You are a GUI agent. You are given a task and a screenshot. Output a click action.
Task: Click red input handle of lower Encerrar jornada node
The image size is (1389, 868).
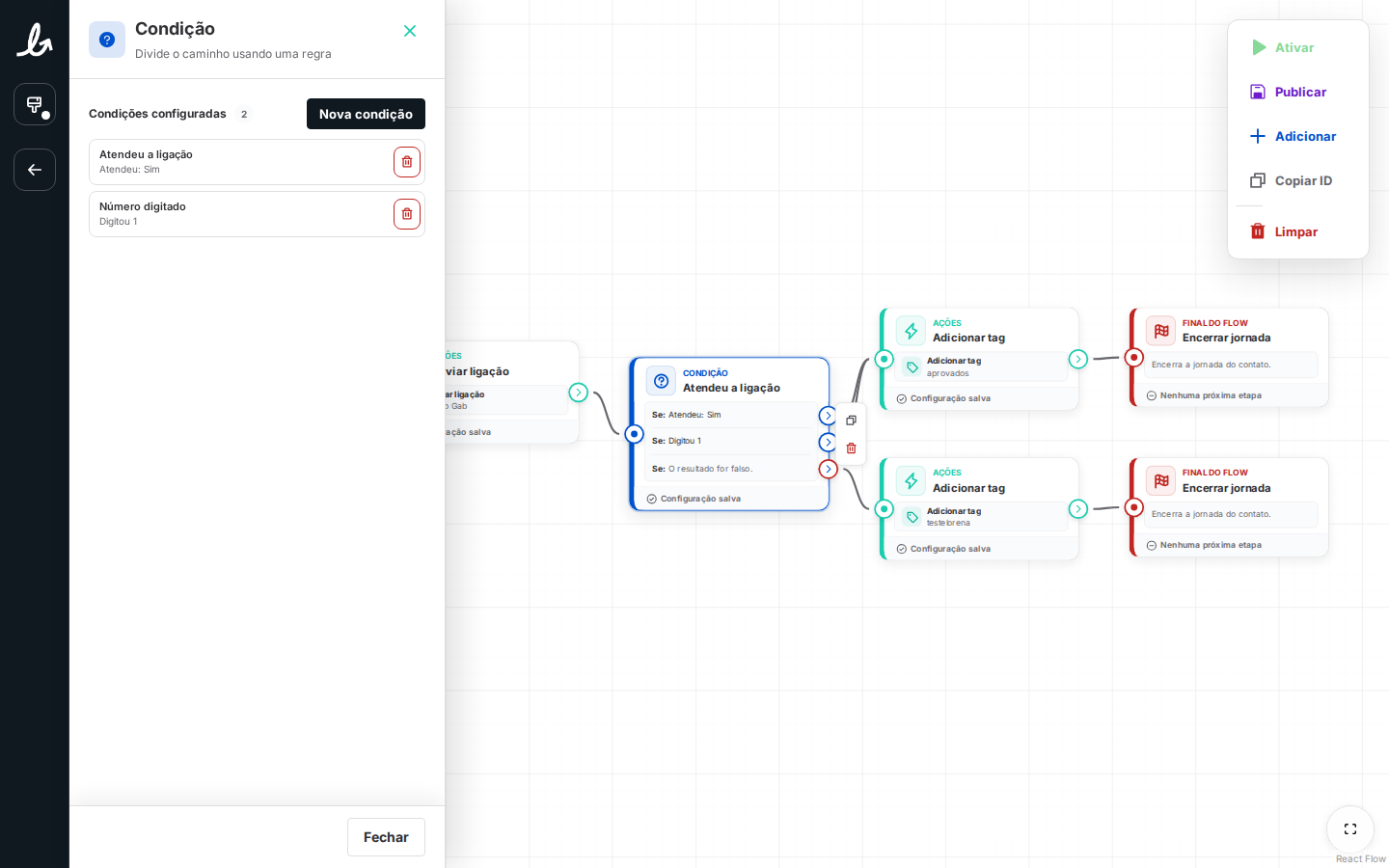(x=1134, y=507)
